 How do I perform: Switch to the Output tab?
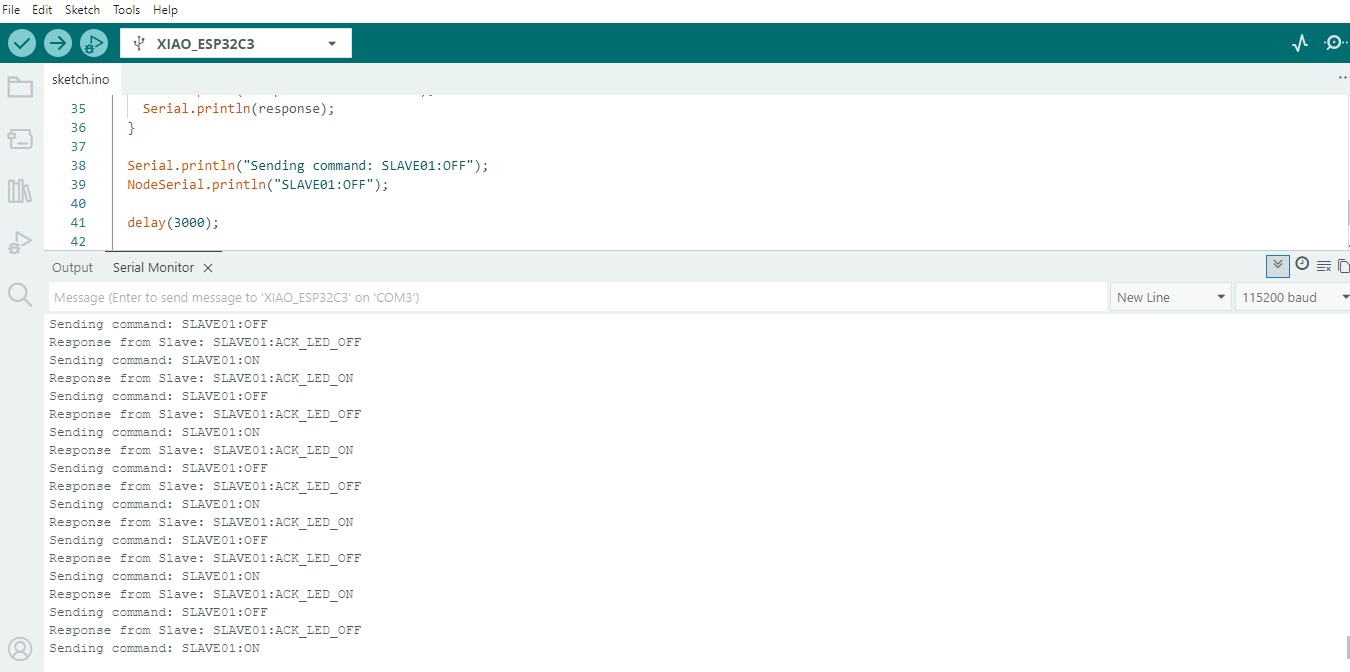72,268
